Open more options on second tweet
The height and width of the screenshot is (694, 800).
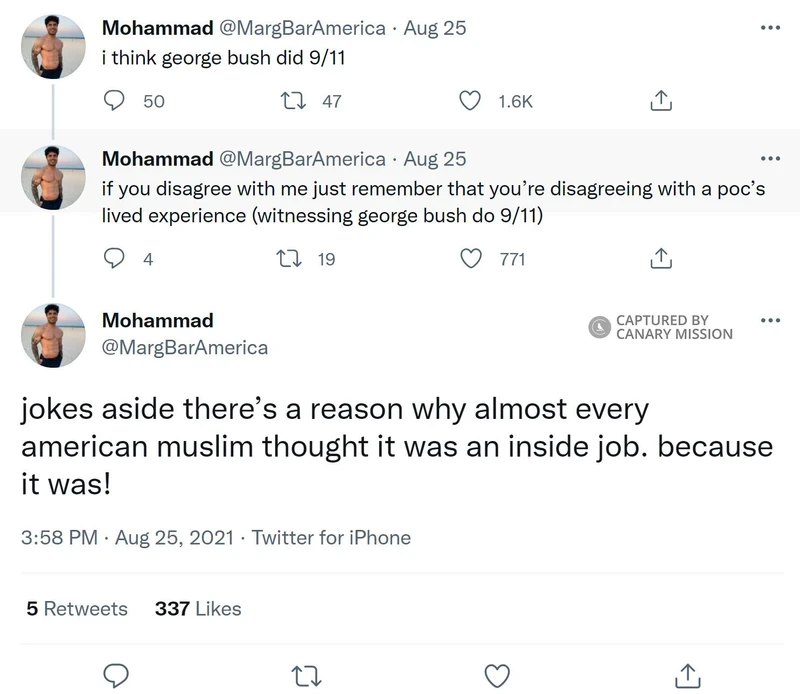pos(768,158)
